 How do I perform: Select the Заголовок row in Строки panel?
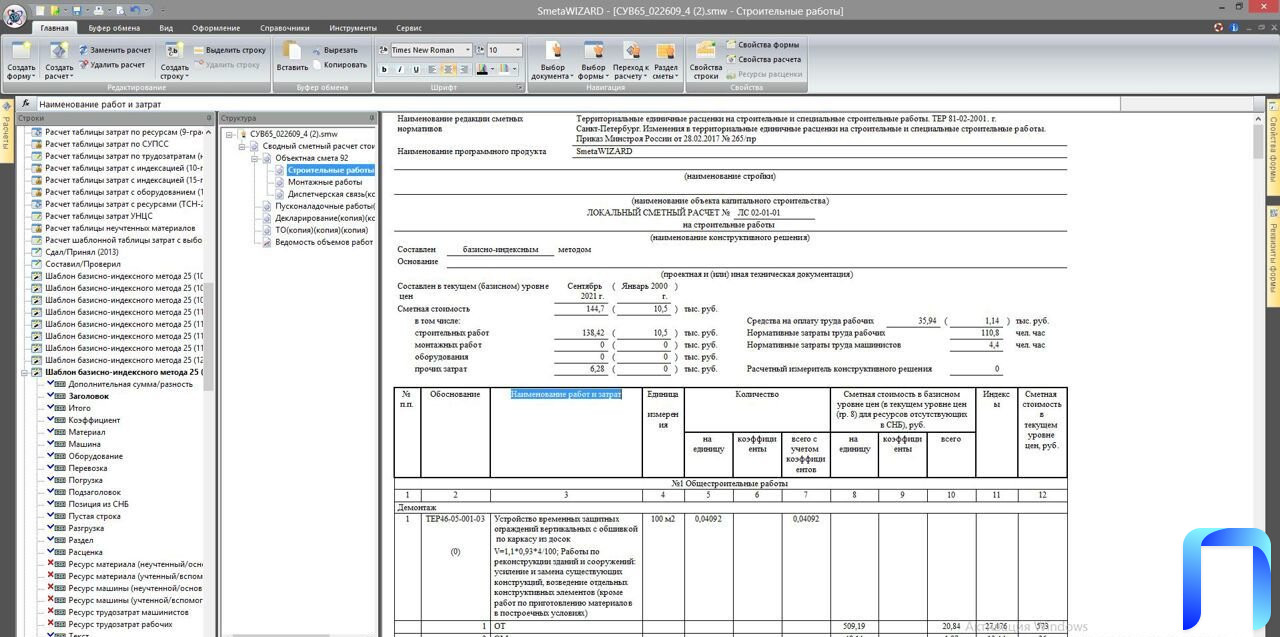point(89,396)
